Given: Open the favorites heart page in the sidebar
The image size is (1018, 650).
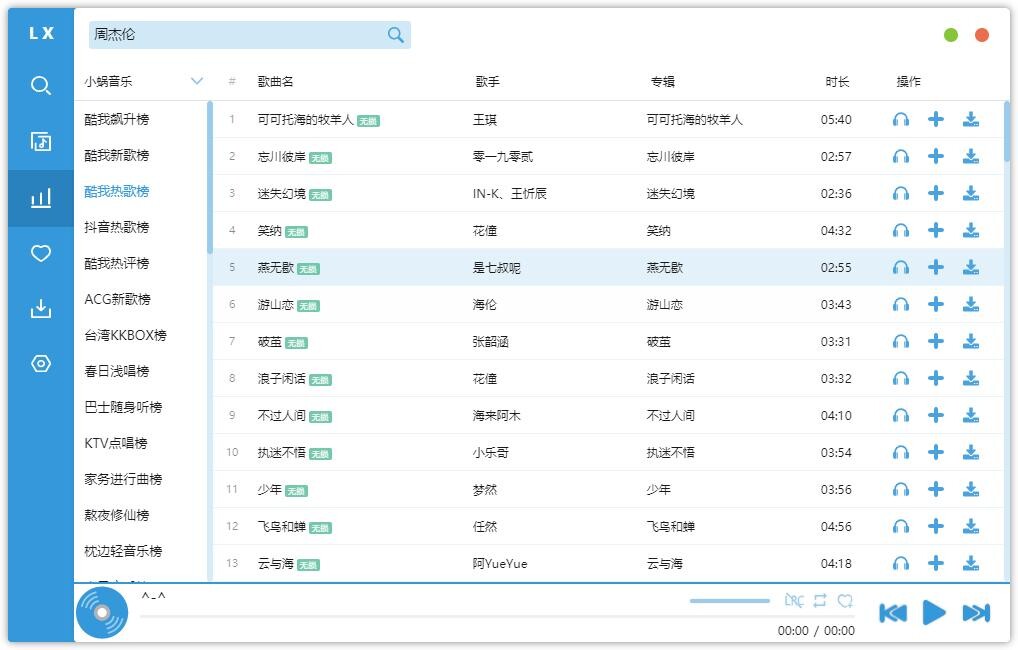Looking at the screenshot, I should point(41,254).
